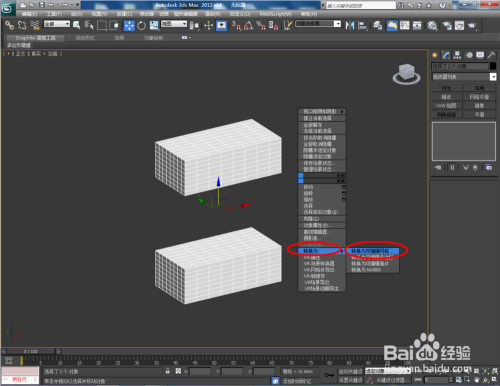Click the Align tool icon
Image resolution: width=500 pixels, height=386 pixels.
[x=362, y=25]
